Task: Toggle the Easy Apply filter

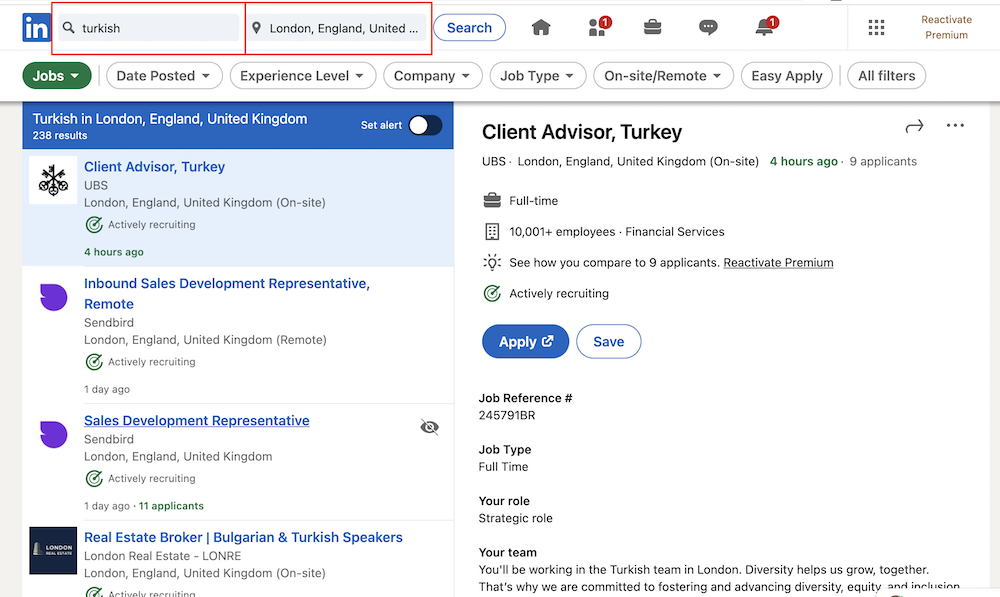Action: 786,76
